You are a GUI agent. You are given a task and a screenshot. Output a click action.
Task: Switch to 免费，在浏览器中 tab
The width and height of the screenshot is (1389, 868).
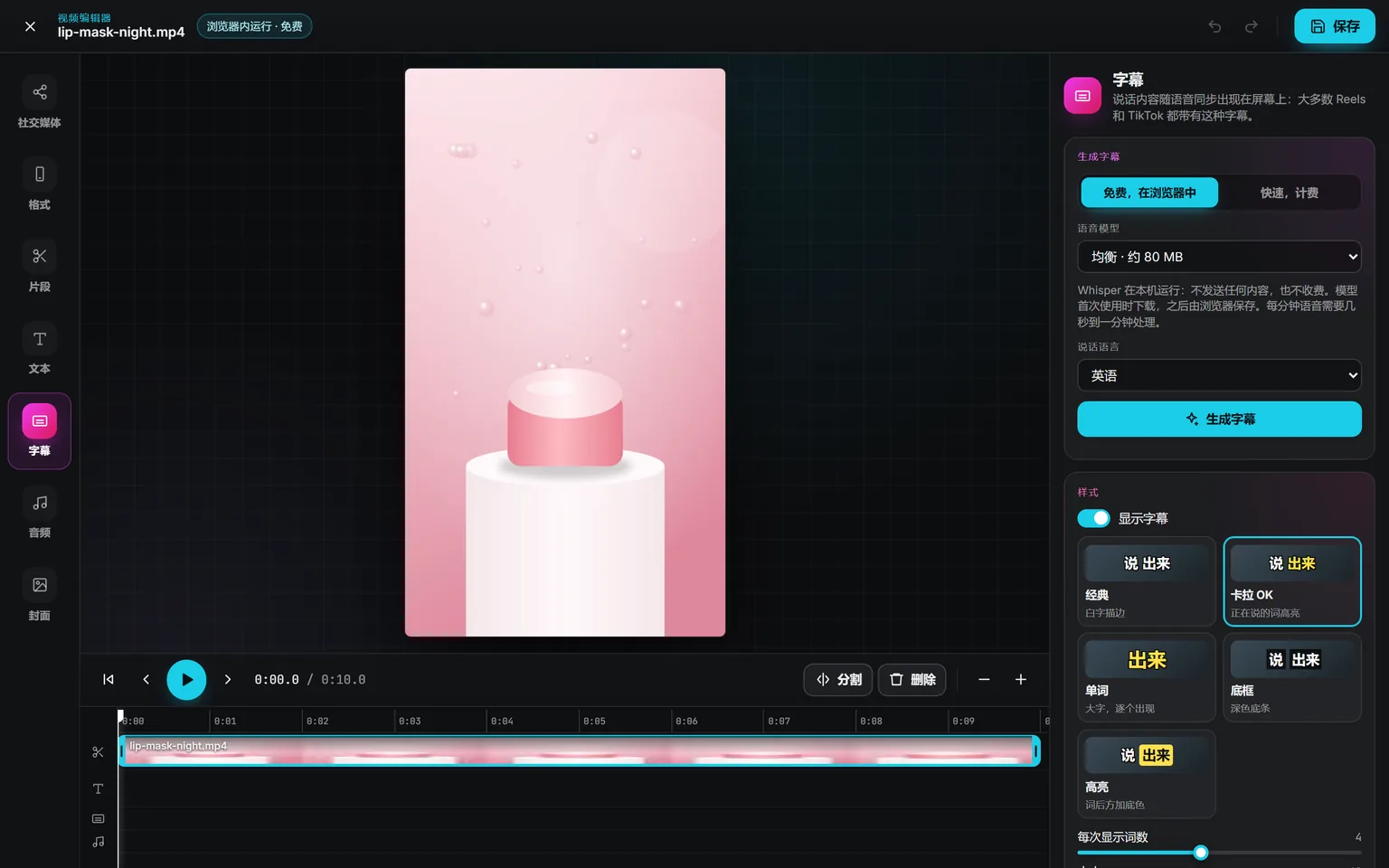pos(1149,193)
